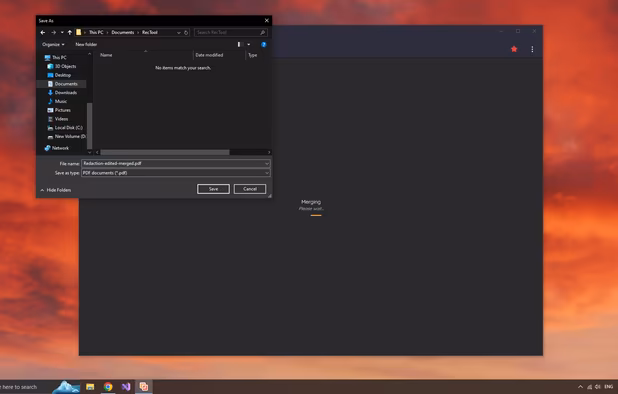Create a New folder
Image resolution: width=618 pixels, height=394 pixels.
click(86, 45)
